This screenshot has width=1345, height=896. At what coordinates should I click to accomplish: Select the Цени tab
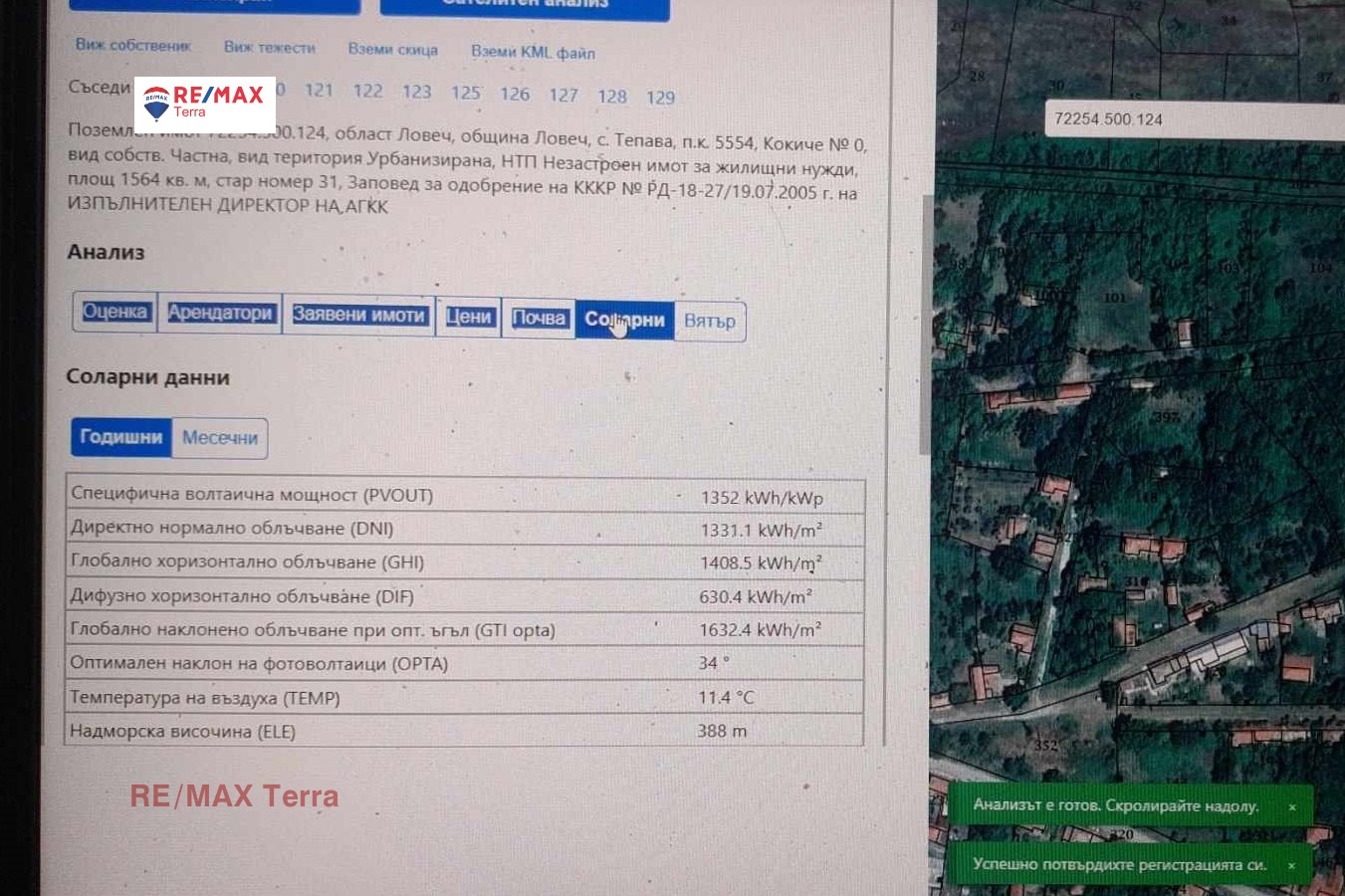coord(468,317)
